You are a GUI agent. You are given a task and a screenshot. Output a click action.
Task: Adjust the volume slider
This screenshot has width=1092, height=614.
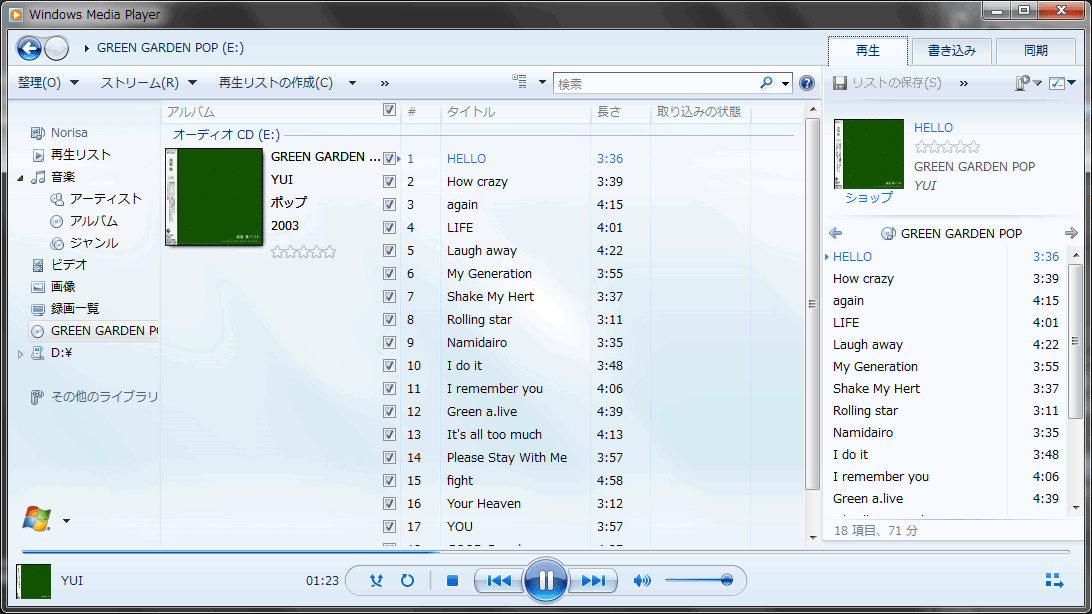coord(699,580)
